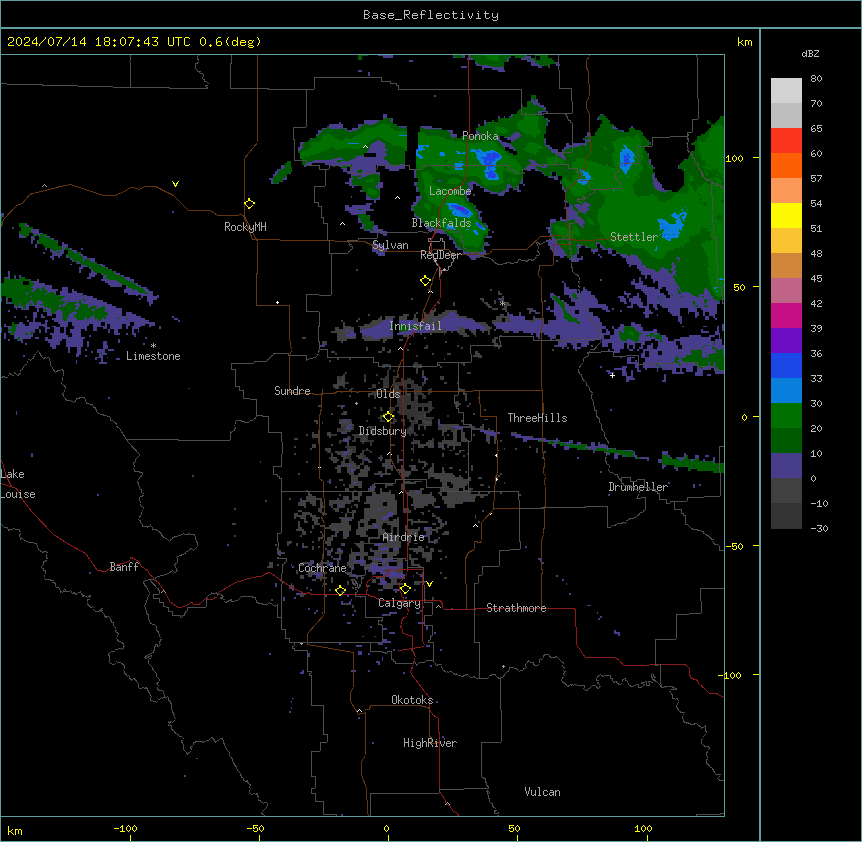Viewport: 862px width, 842px height.
Task: Select the yellow diamond marker below RedDeer
Action: tap(426, 281)
